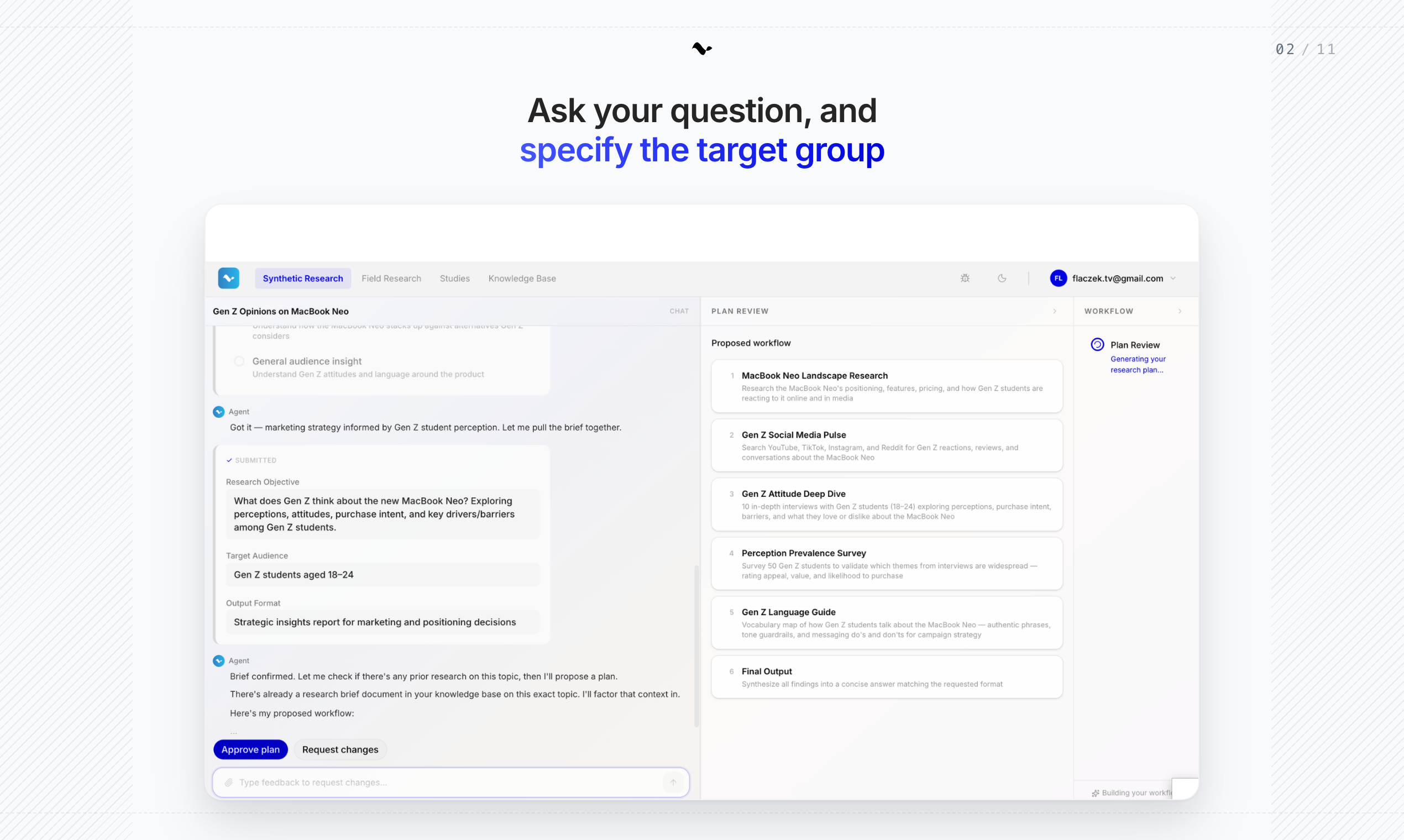Select General audience insight radio option
This screenshot has height=840, width=1404.
coord(239,361)
